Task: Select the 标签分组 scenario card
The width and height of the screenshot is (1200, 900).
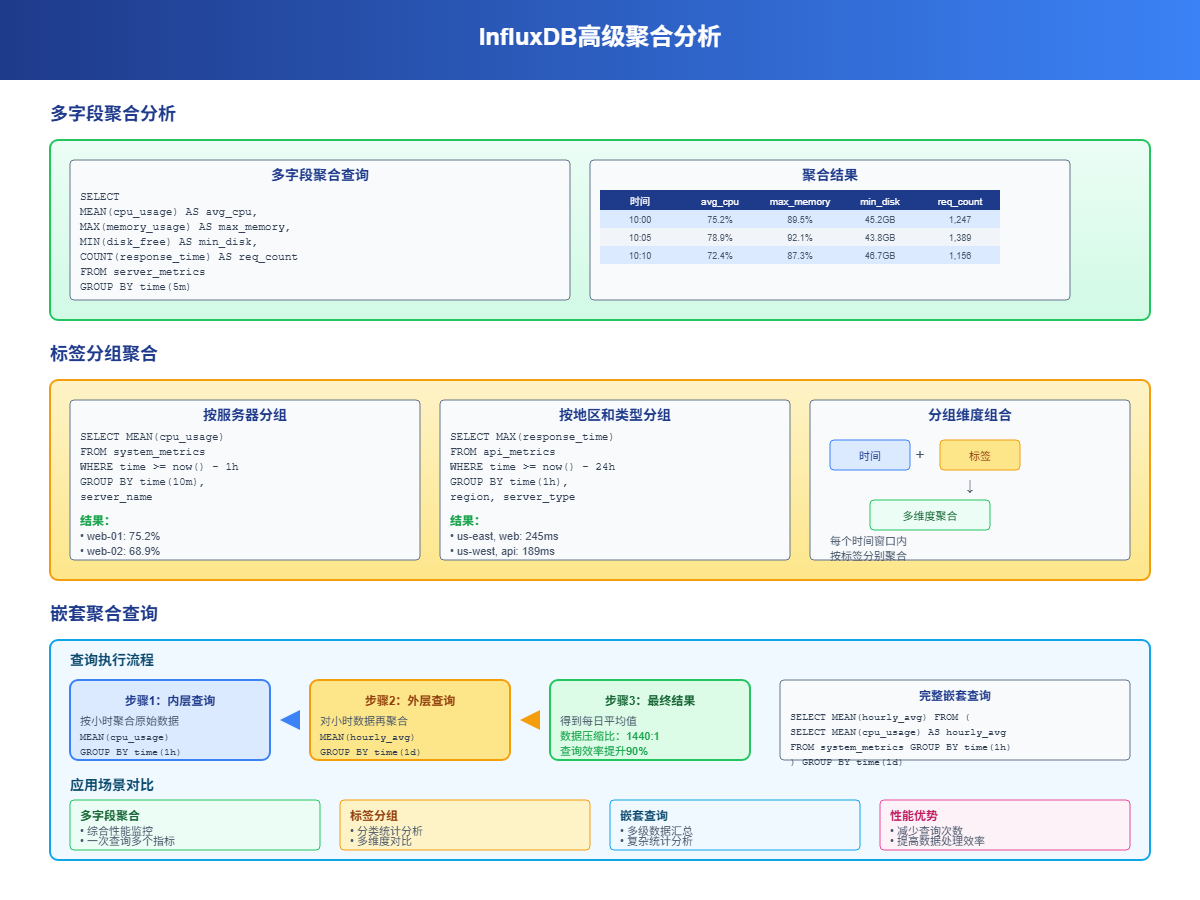Action: tap(465, 824)
